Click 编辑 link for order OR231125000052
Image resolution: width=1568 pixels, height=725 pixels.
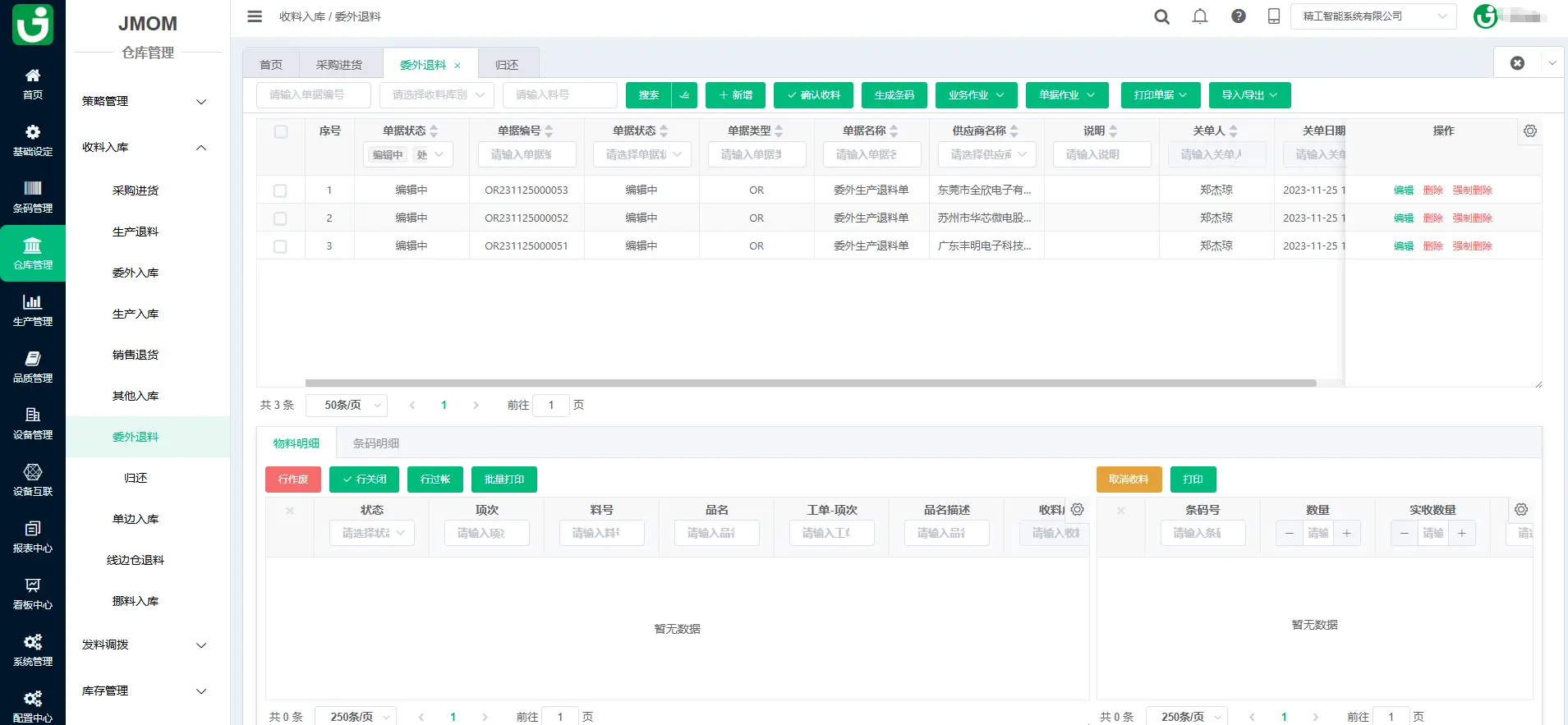(1403, 218)
